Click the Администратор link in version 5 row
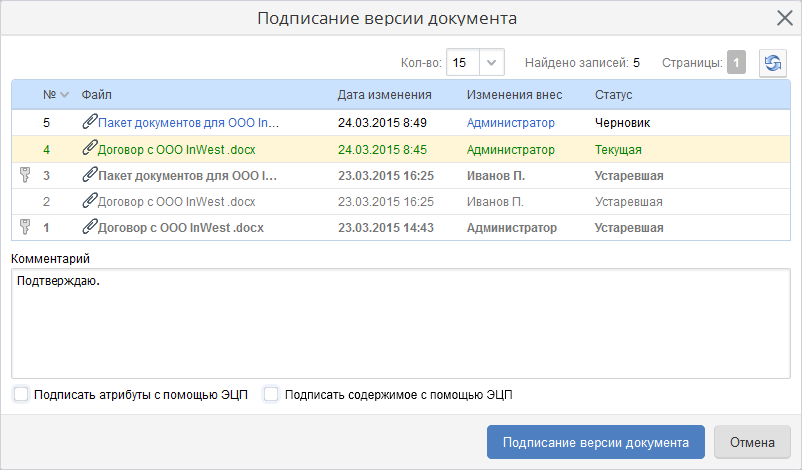The height and width of the screenshot is (470, 802). pyautogui.click(x=510, y=123)
